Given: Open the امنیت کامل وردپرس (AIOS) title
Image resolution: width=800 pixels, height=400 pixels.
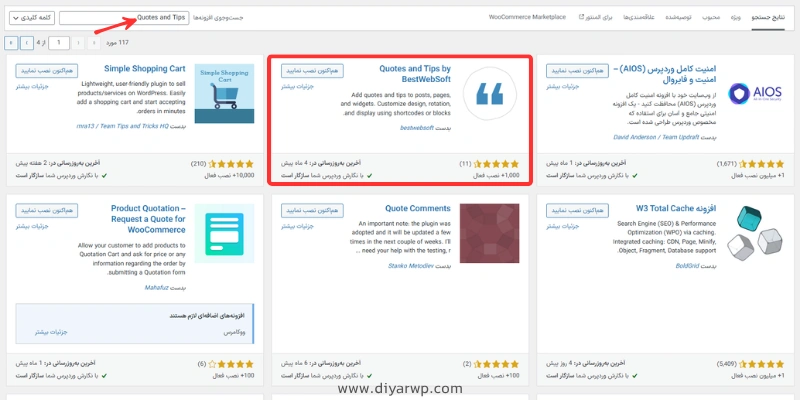Looking at the screenshot, I should click(665, 74).
